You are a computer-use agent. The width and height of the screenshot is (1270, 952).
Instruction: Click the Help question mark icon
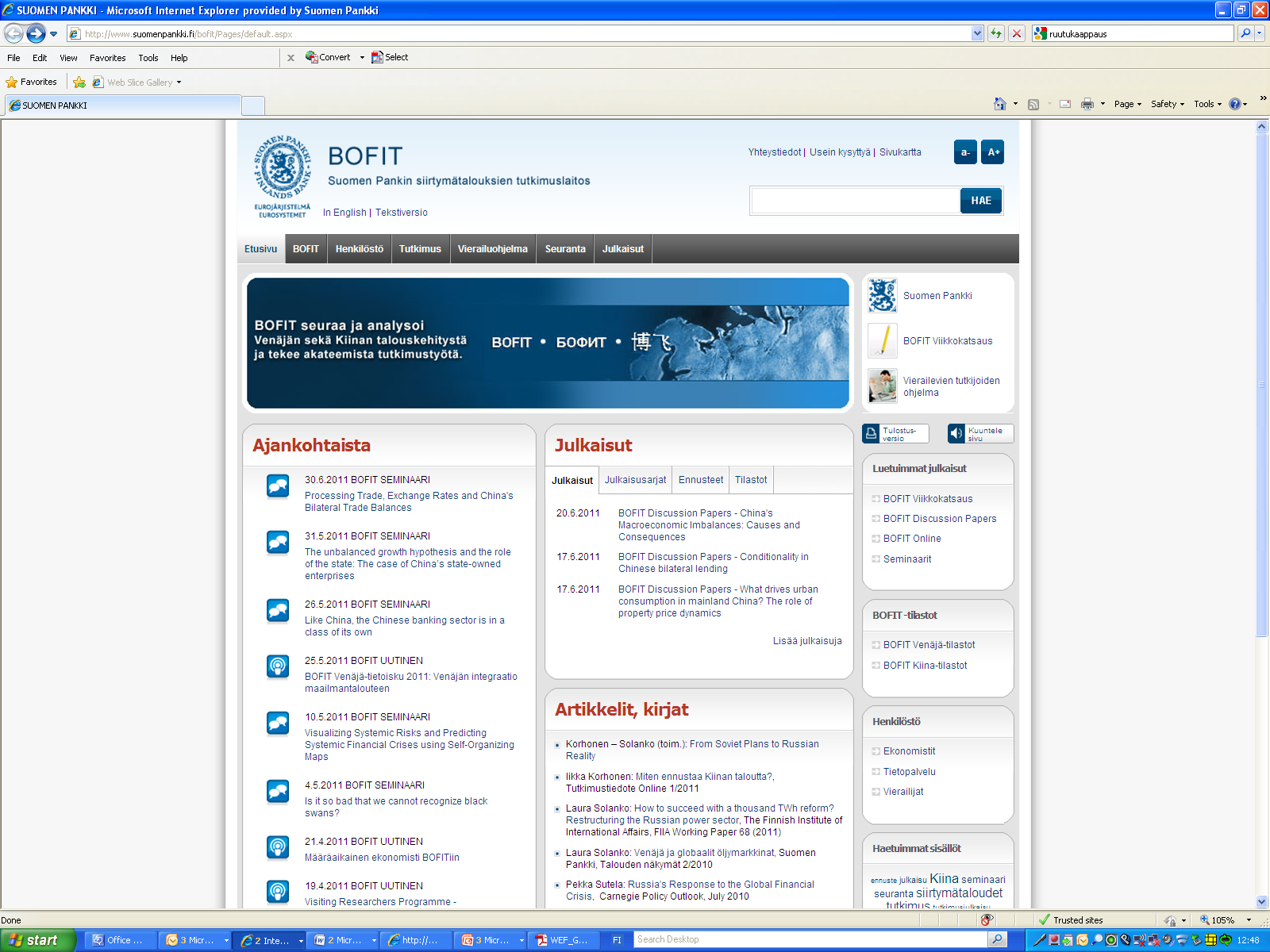click(x=1235, y=104)
